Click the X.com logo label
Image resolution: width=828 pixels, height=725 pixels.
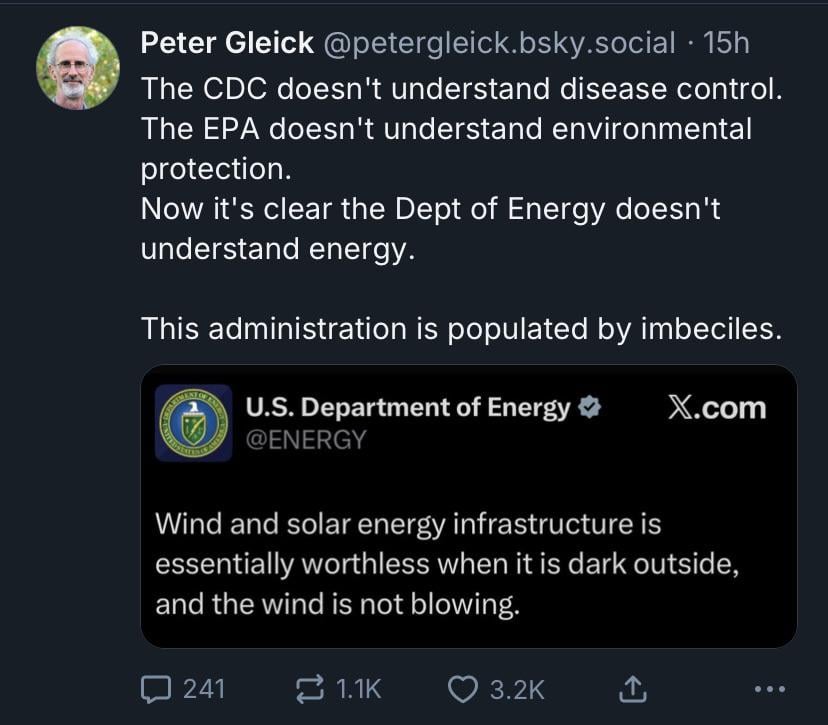717,408
